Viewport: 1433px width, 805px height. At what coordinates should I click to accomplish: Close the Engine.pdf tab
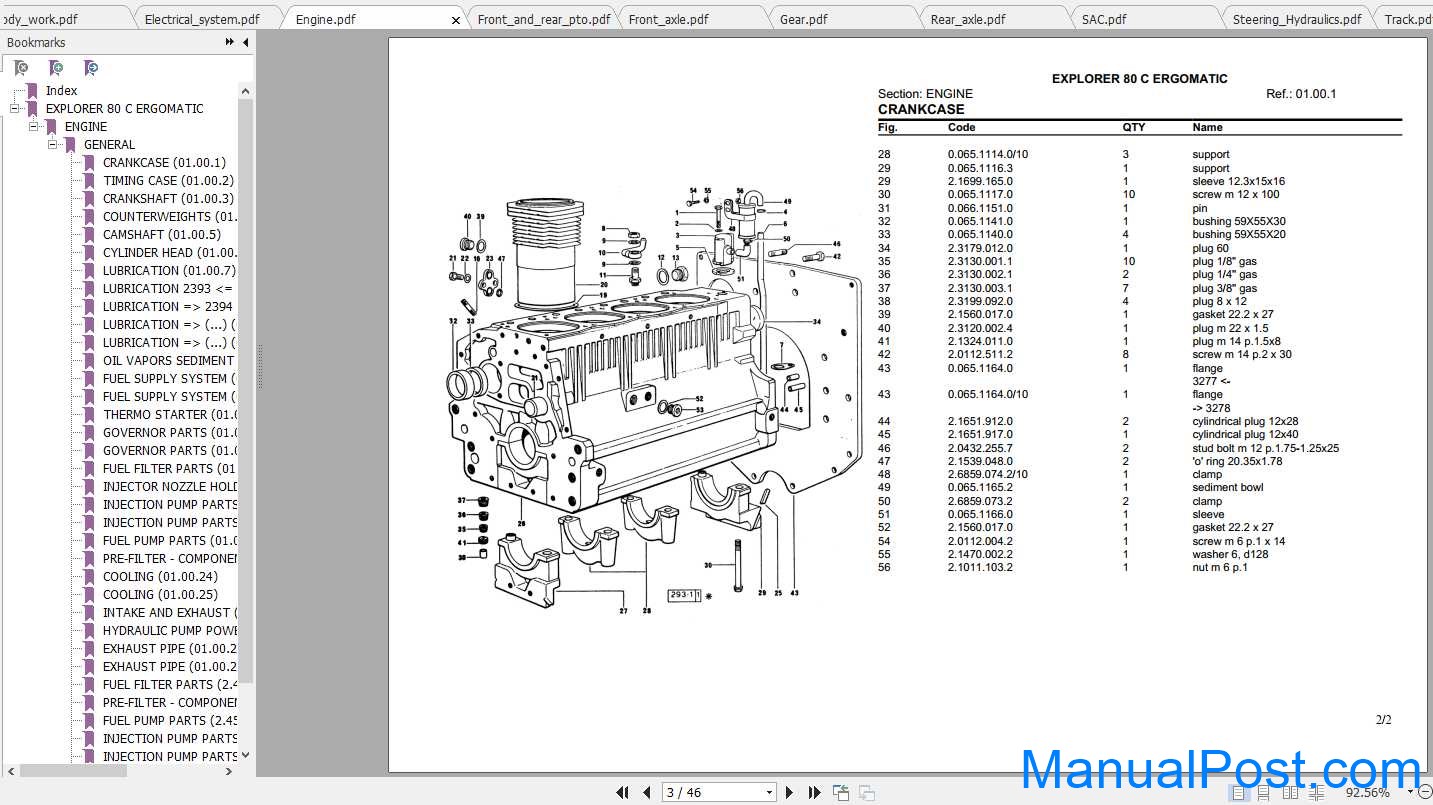point(457,19)
